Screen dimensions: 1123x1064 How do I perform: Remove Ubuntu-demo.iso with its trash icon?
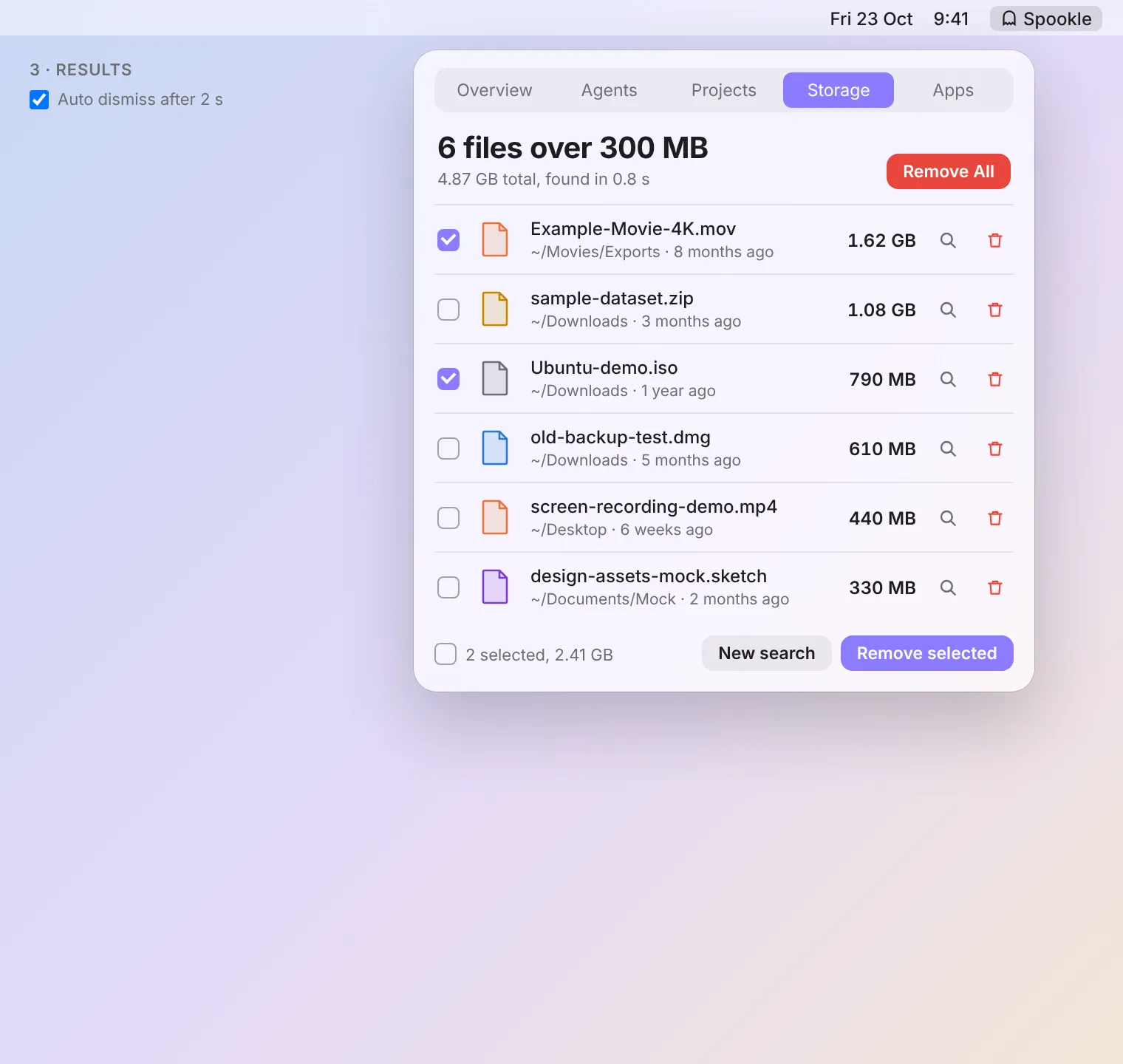pyautogui.click(x=995, y=379)
